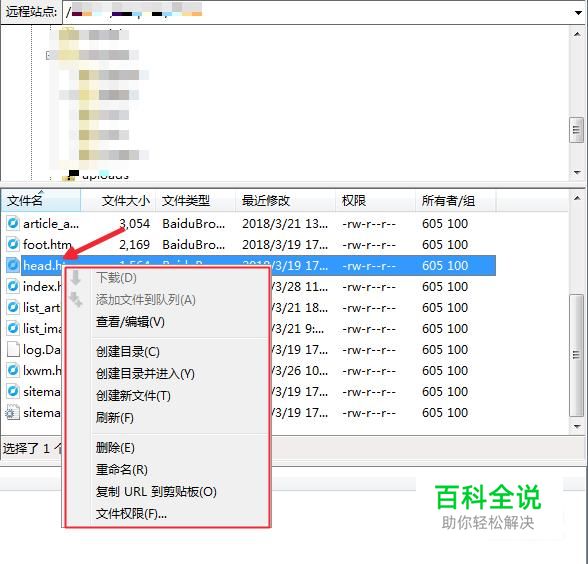588x564 pixels.
Task: Click file list scroll down arrow
Action: [x=577, y=426]
